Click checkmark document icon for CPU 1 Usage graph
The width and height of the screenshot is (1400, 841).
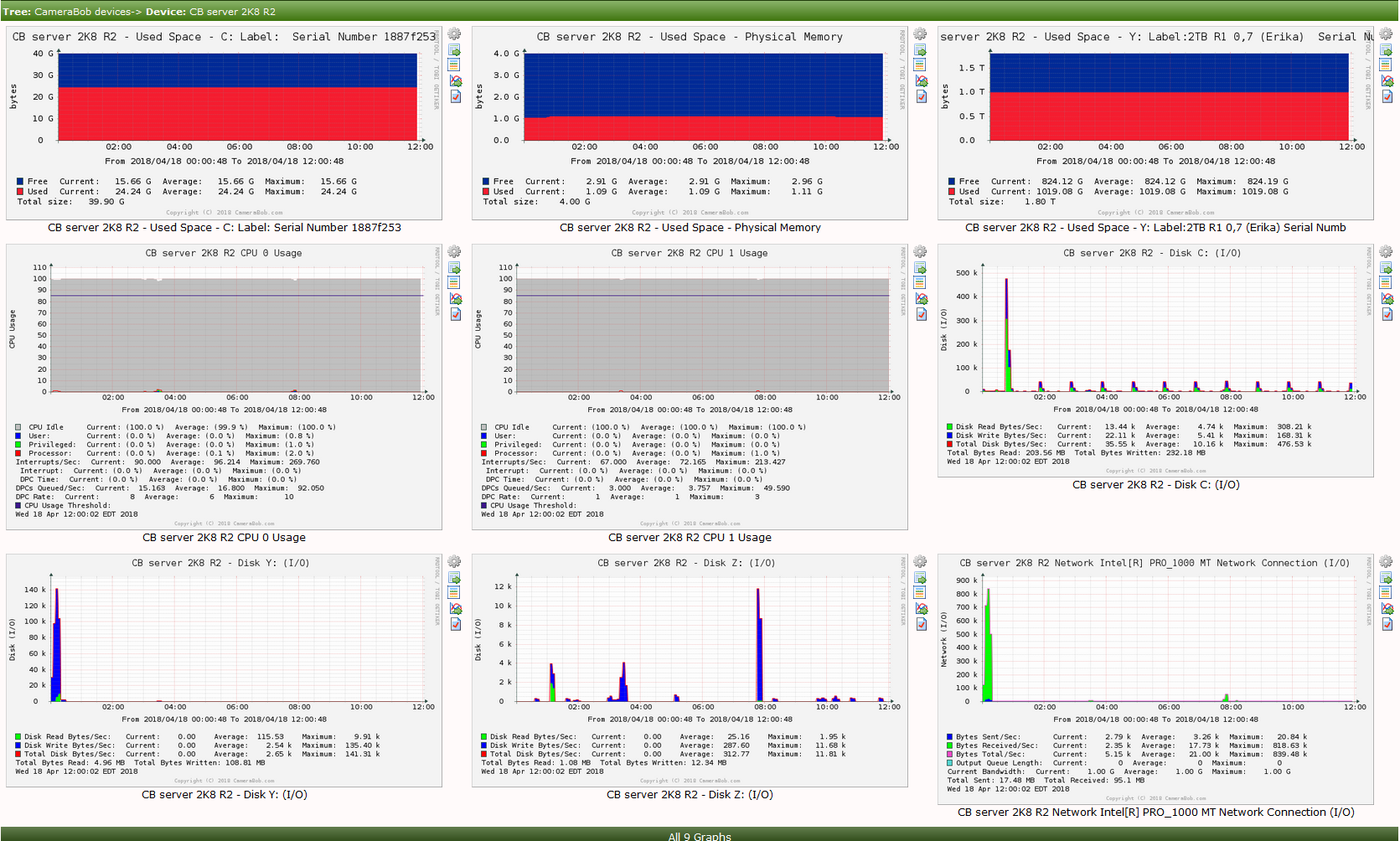coord(921,314)
